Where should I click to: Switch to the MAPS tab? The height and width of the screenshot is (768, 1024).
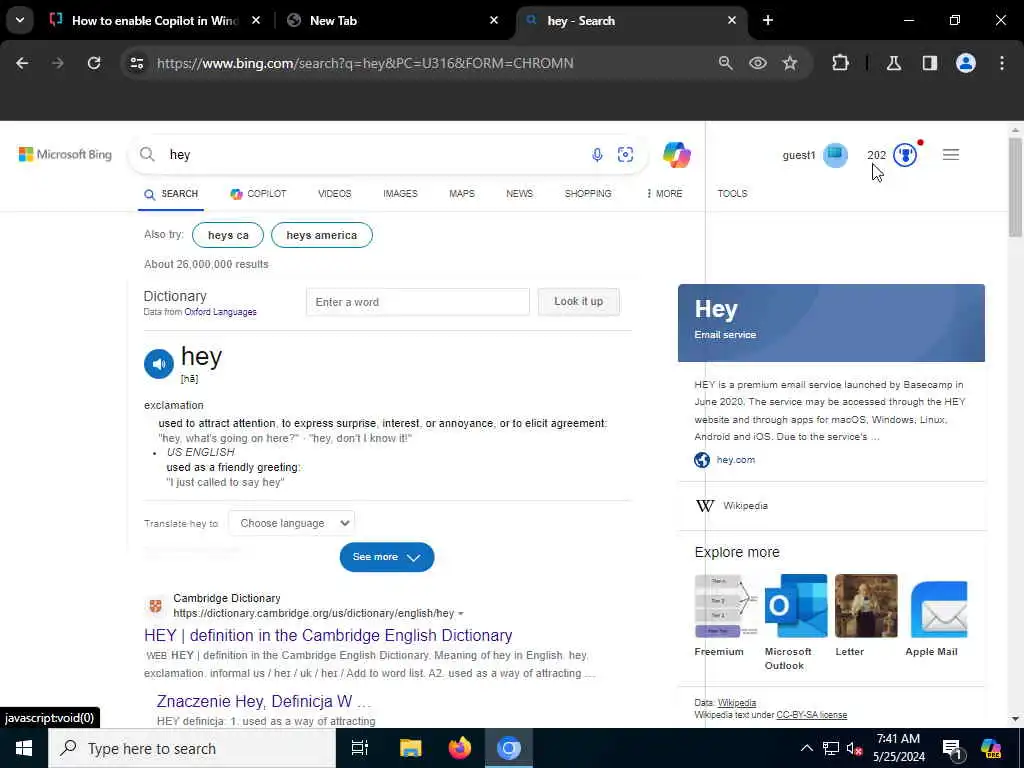point(462,193)
